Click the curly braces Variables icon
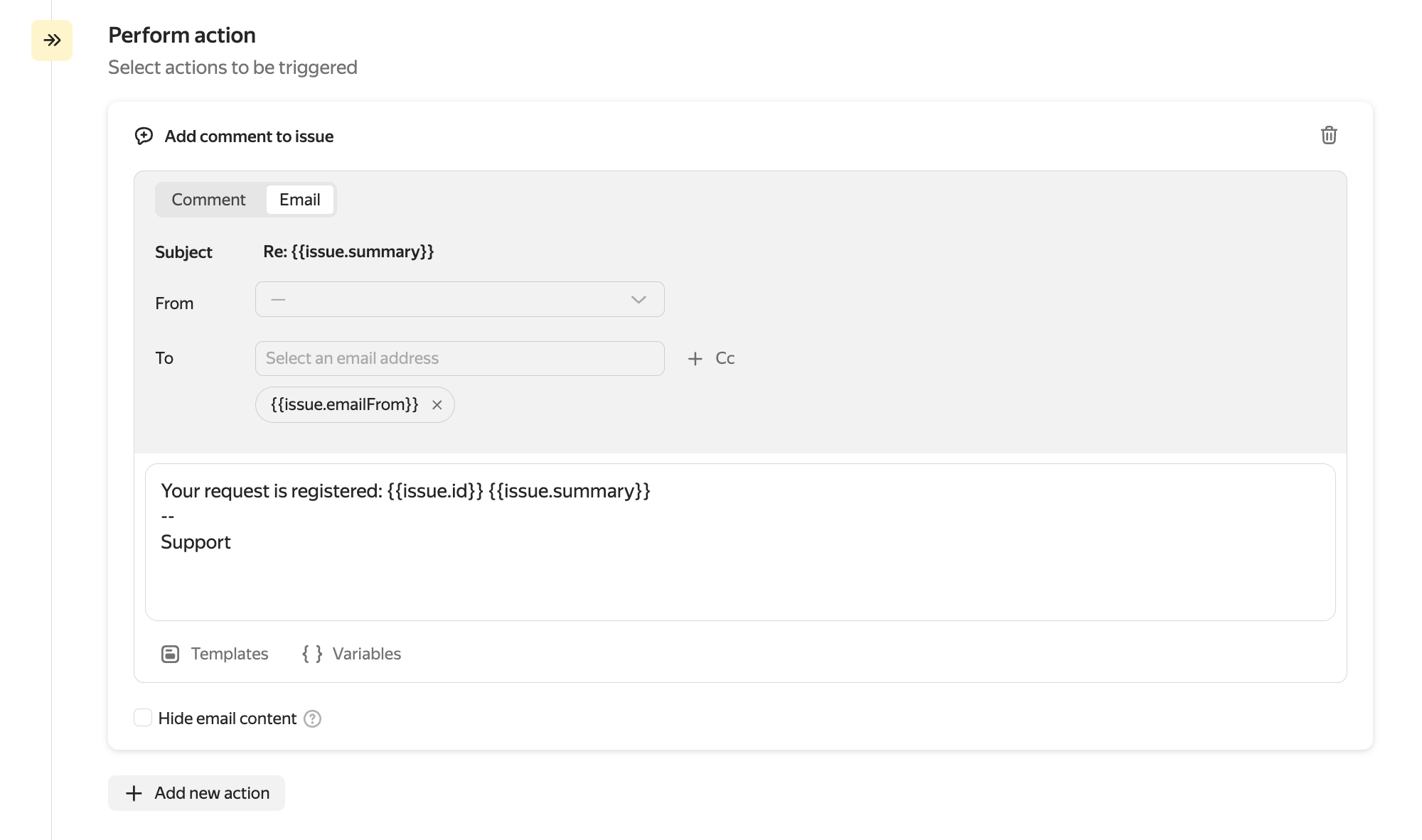Screen dimensions: 1422x840 click(x=312, y=654)
